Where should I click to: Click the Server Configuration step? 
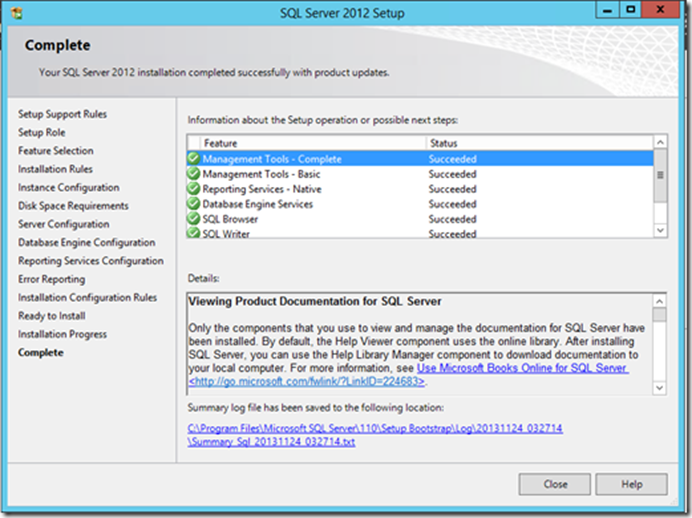point(64,224)
